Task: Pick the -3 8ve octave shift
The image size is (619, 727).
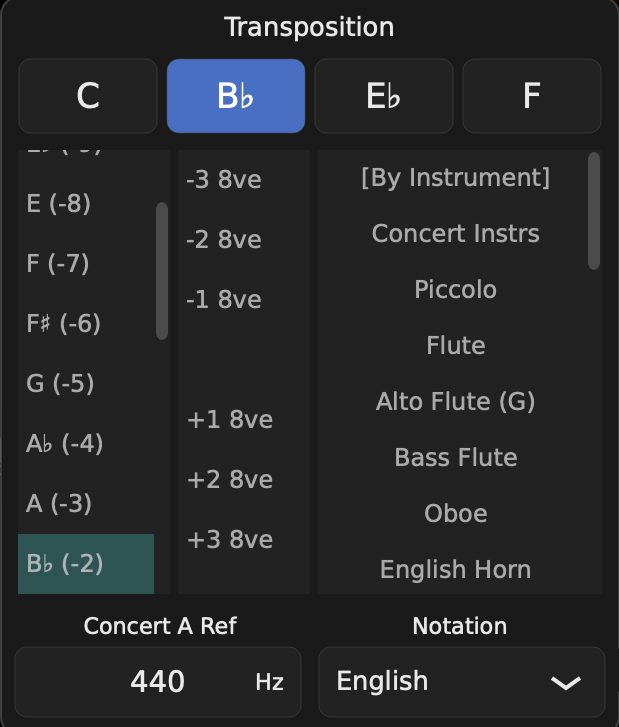Action: 244,179
